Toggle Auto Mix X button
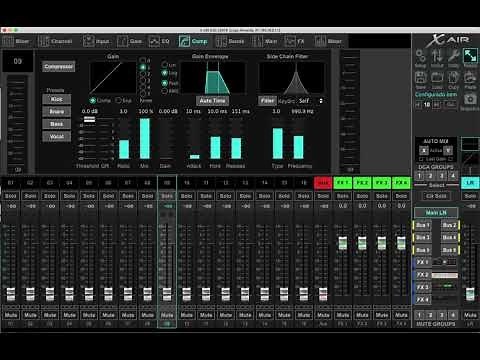The image size is (480, 360). point(424,151)
